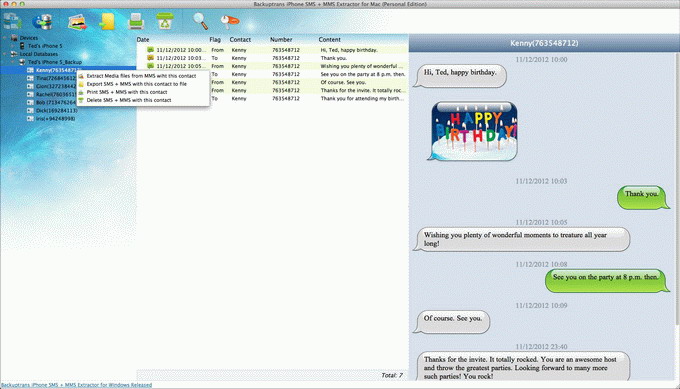Image resolution: width=680 pixels, height=389 pixels.
Task: Sort by the Number column header
Action: coord(281,39)
